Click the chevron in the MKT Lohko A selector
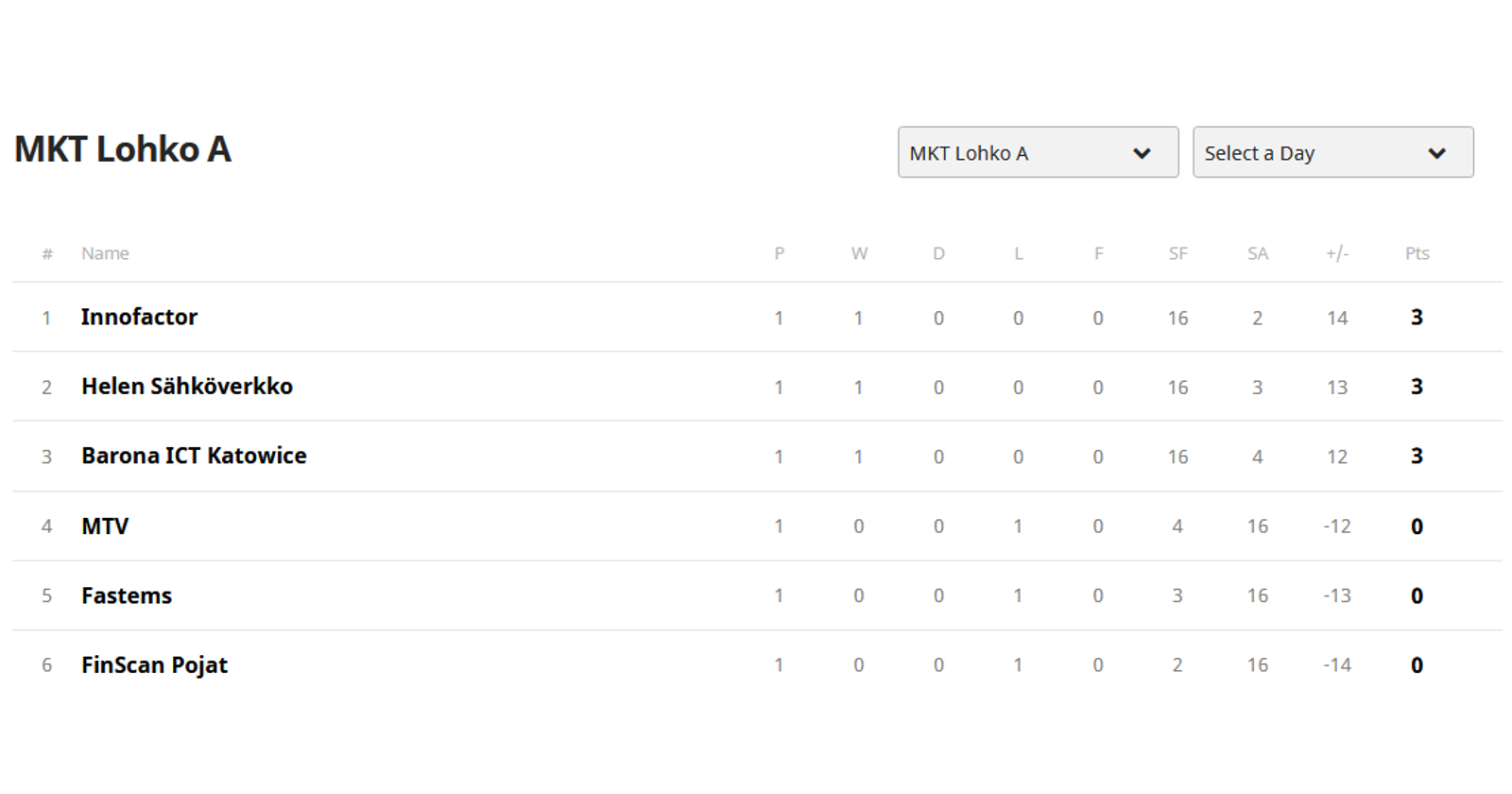This screenshot has height=794, width=1512. pyautogui.click(x=1142, y=153)
